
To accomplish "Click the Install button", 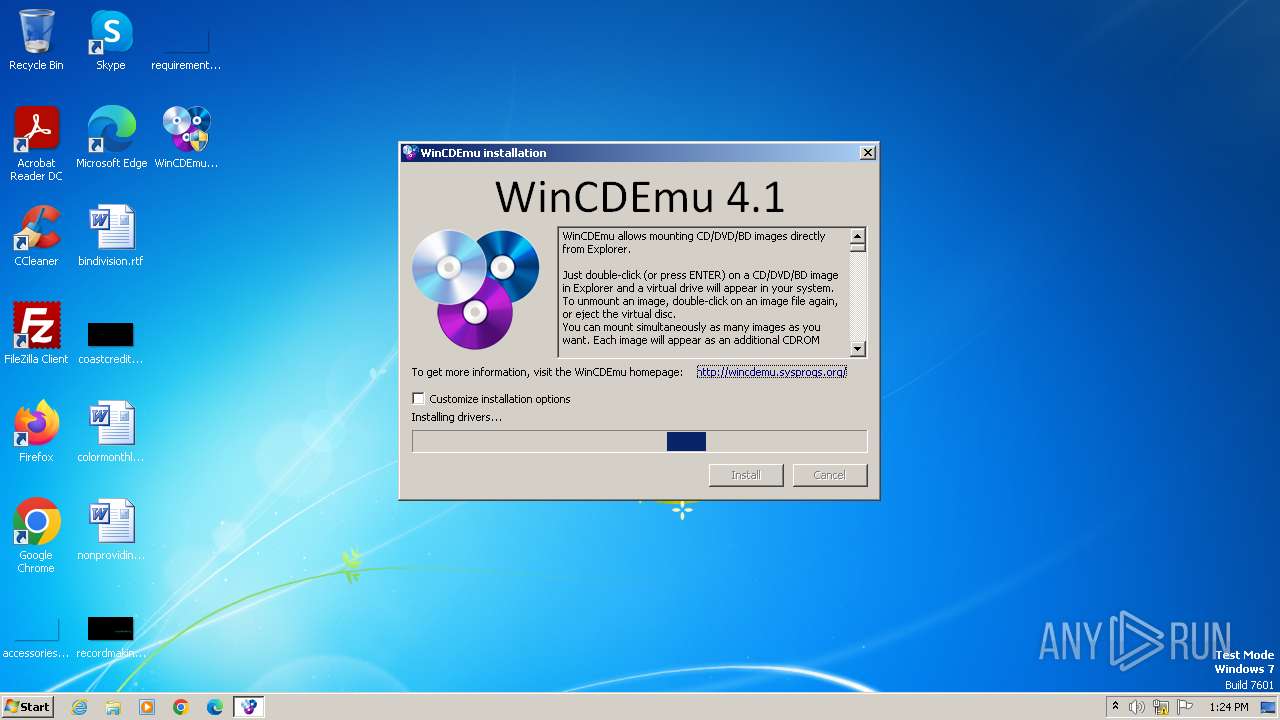I will pyautogui.click(x=746, y=475).
